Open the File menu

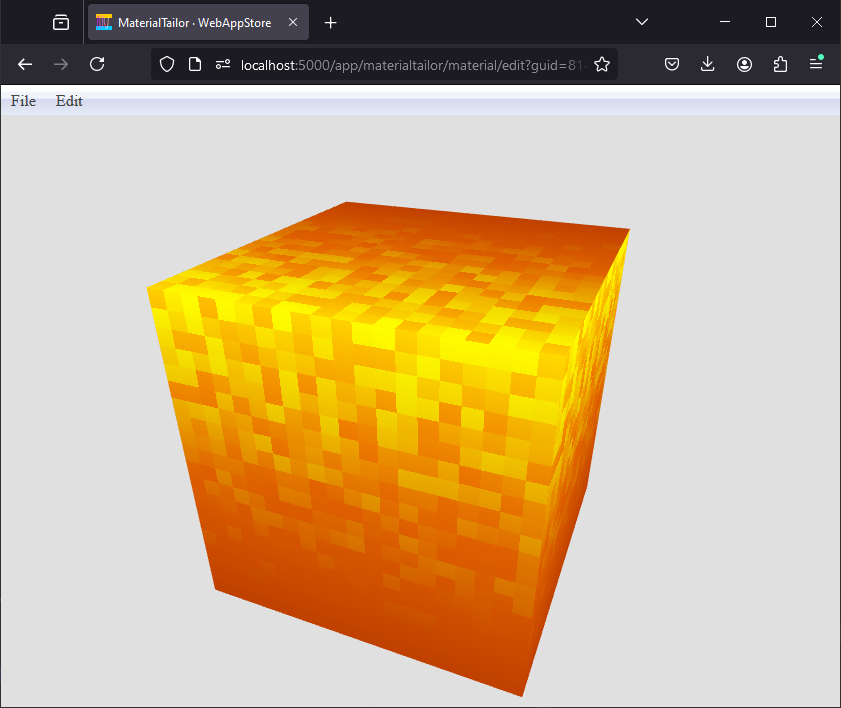click(x=23, y=101)
